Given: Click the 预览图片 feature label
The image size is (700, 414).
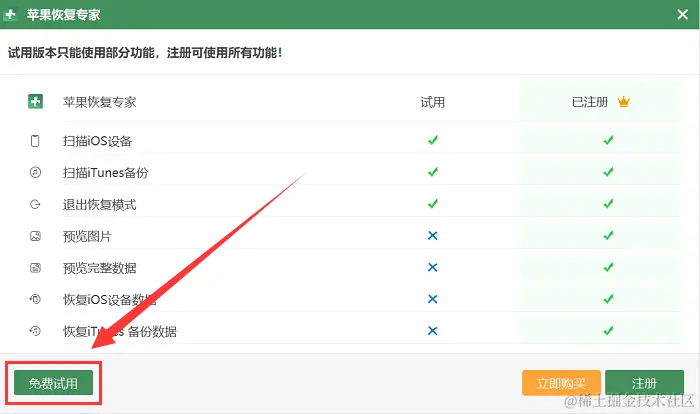Looking at the screenshot, I should click(x=87, y=236).
